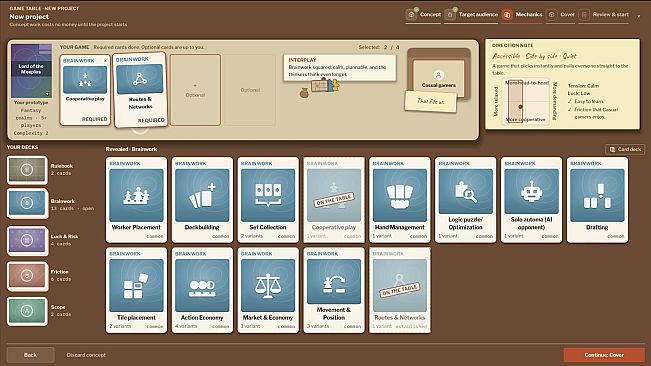Open the Concept step tab

point(423,15)
